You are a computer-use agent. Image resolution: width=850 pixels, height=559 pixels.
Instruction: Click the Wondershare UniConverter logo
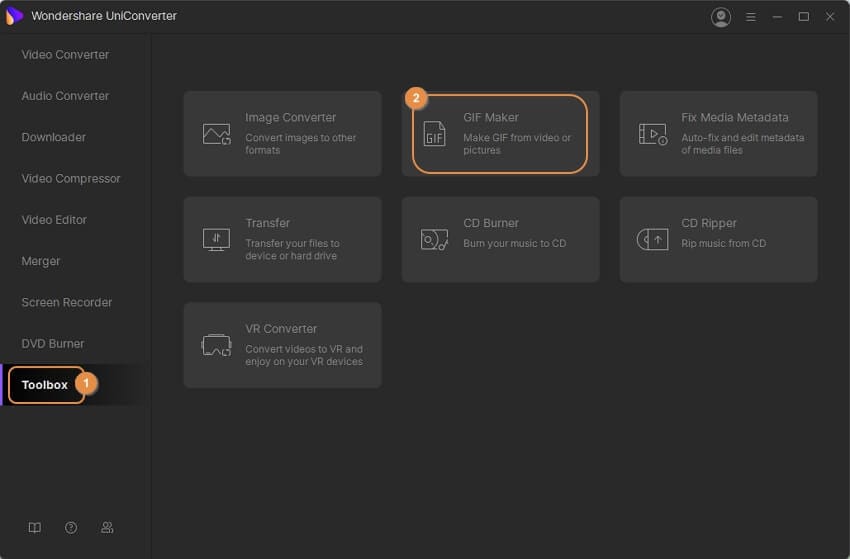tap(14, 16)
